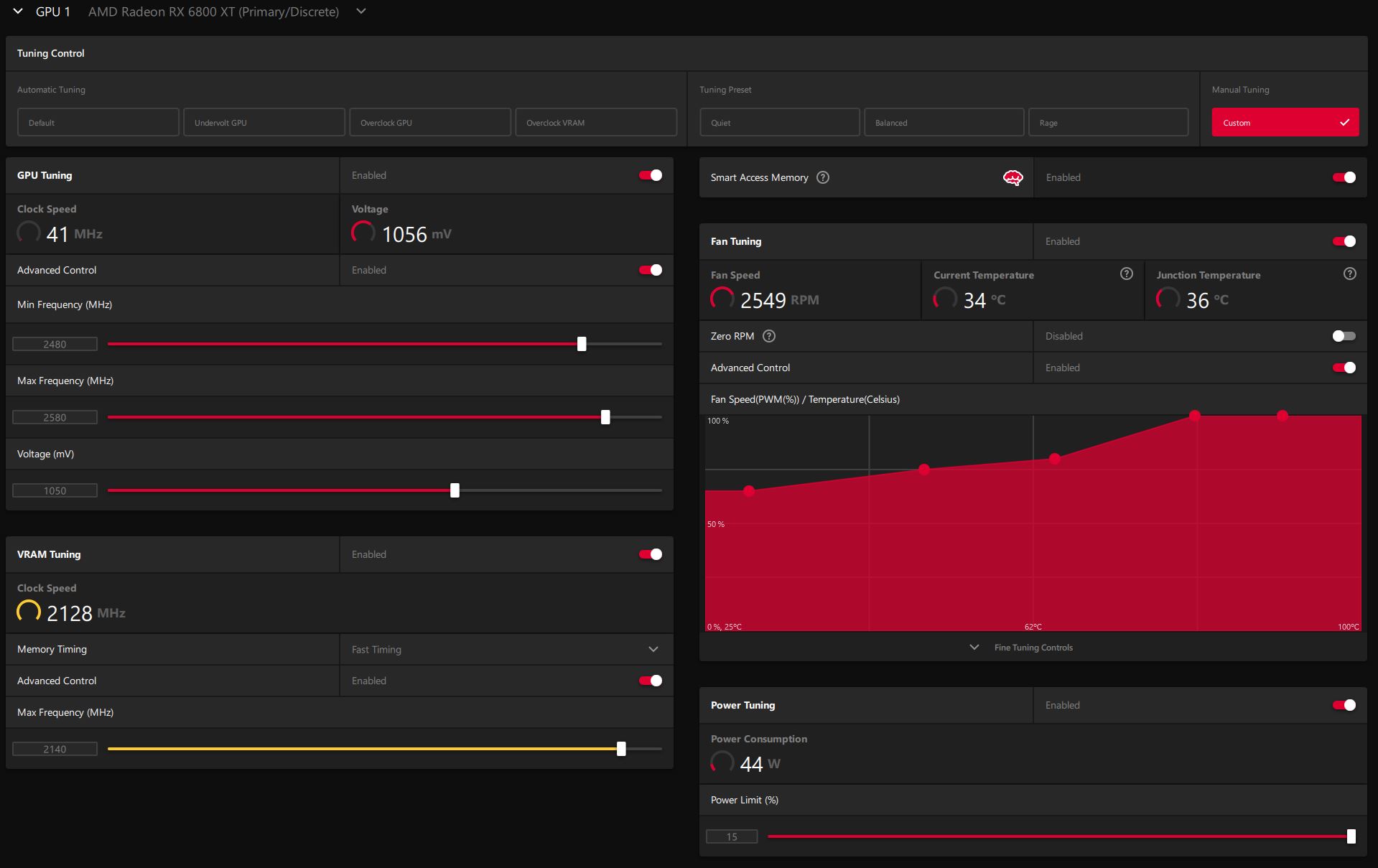Click the Junction Temperature help icon
This screenshot has width=1378, height=868.
1349,274
